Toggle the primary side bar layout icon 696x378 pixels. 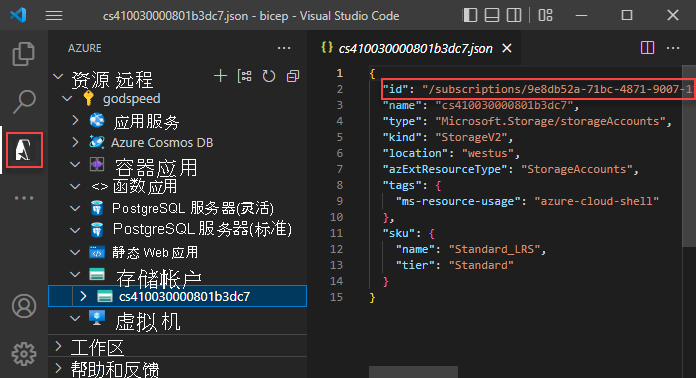470,15
